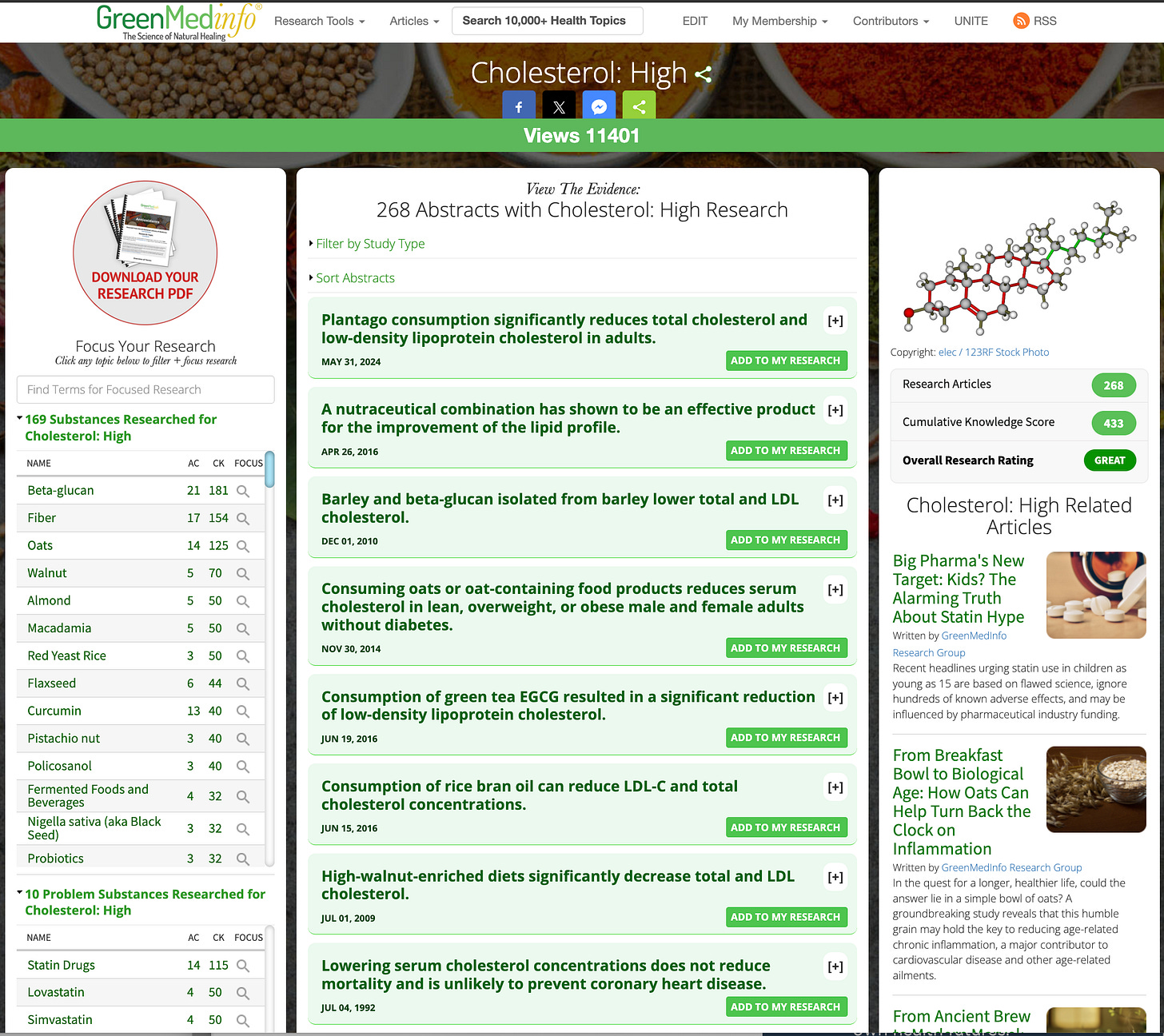
Task: Expand green tea EGCG abstract [+]
Action: [835, 698]
